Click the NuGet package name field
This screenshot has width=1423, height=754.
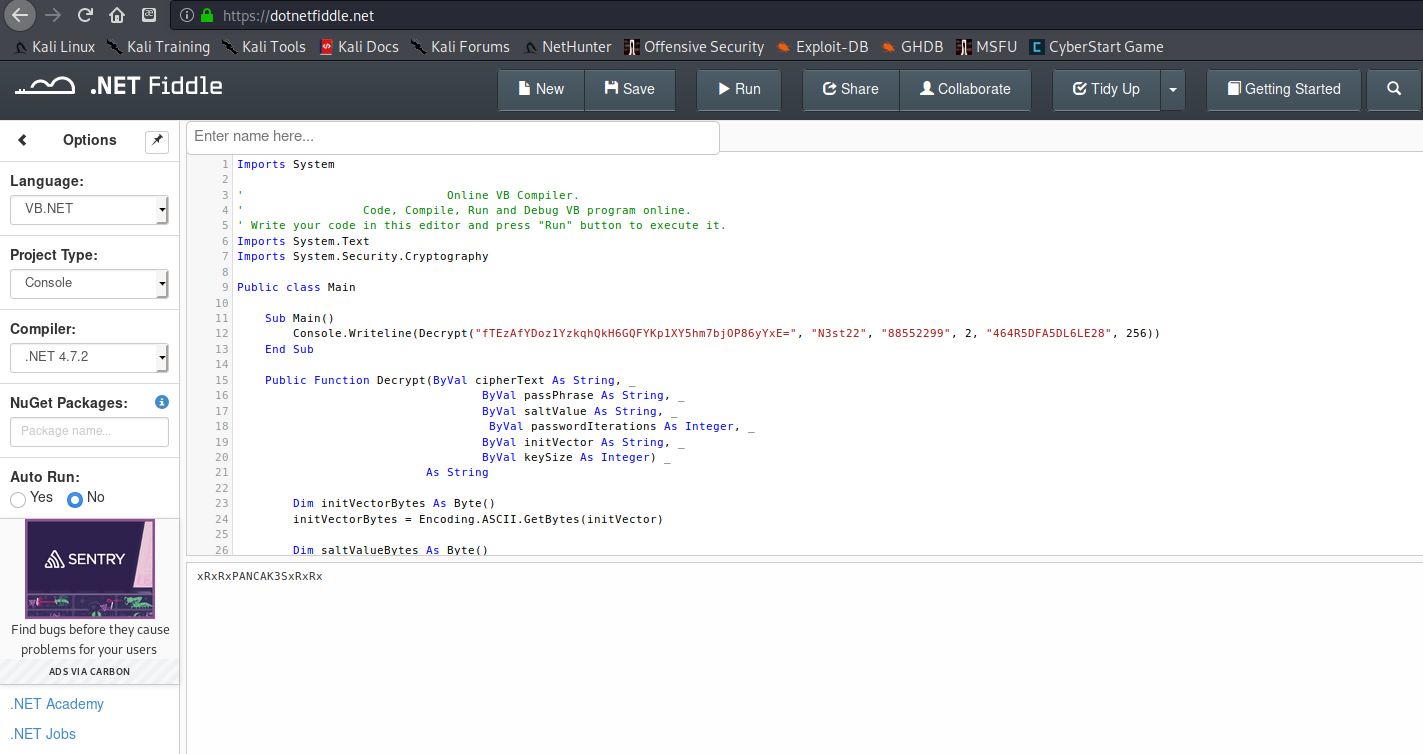pyautogui.click(x=89, y=431)
